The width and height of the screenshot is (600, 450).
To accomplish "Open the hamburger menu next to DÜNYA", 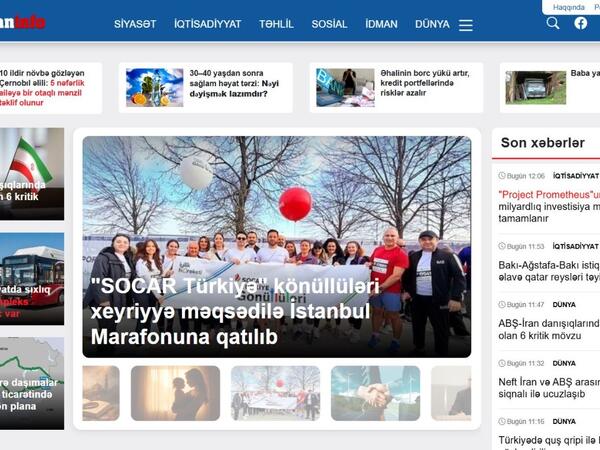I will (466, 25).
